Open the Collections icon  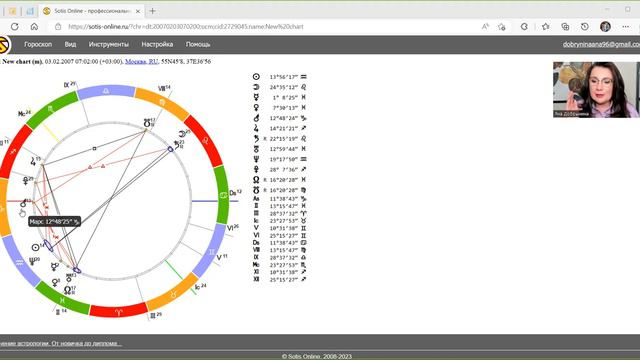tap(565, 27)
